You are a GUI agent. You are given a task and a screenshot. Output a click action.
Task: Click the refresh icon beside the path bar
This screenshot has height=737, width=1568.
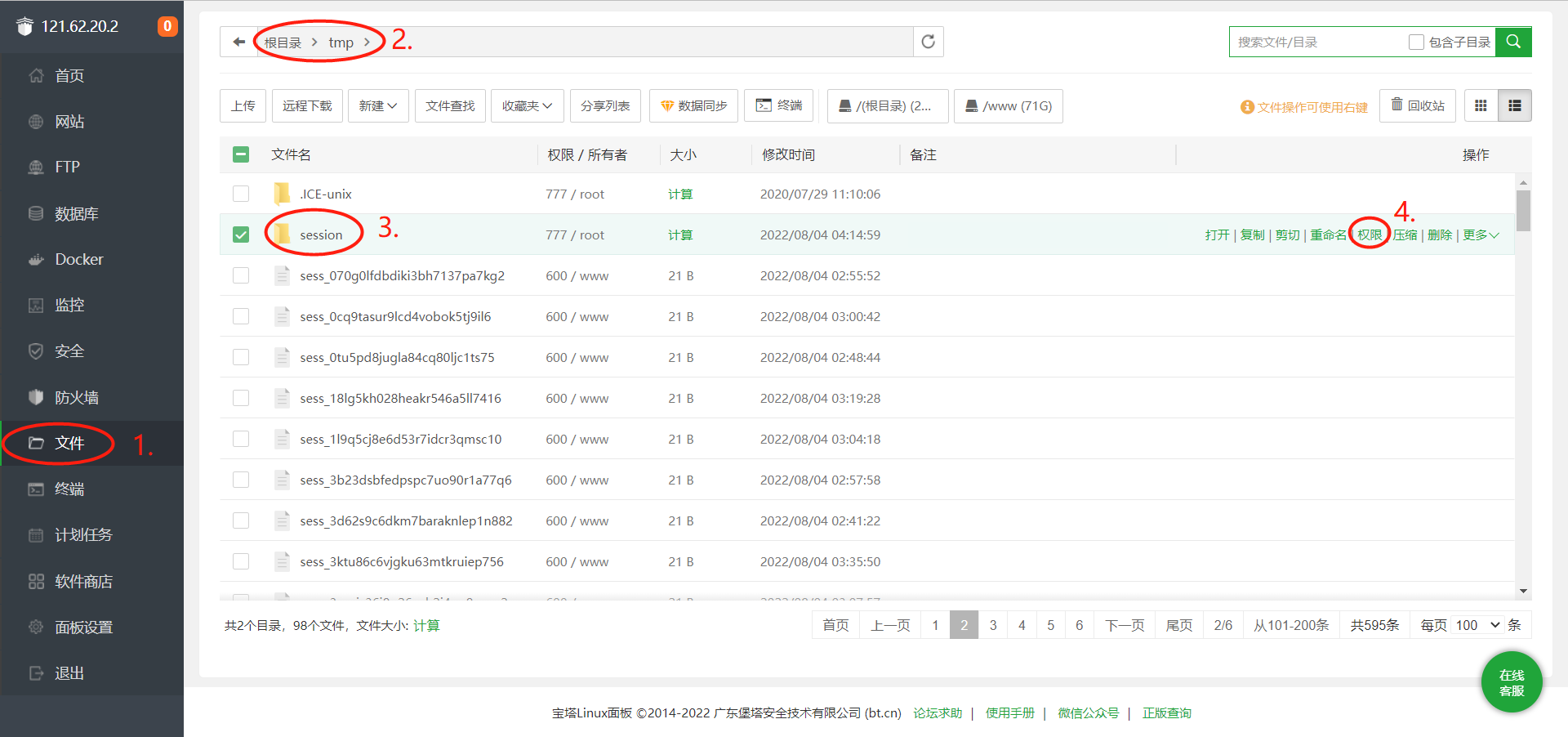point(928,42)
